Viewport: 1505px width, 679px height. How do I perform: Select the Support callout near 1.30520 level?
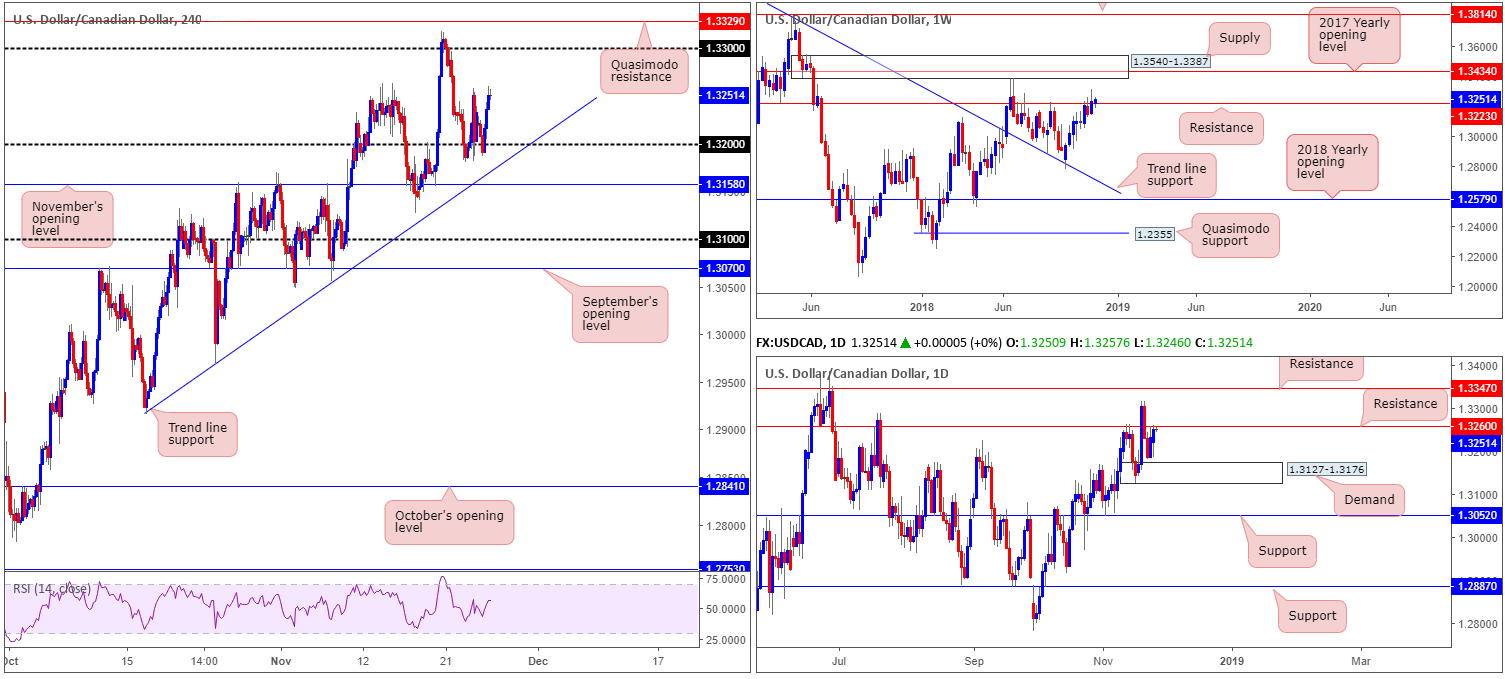pos(1282,551)
